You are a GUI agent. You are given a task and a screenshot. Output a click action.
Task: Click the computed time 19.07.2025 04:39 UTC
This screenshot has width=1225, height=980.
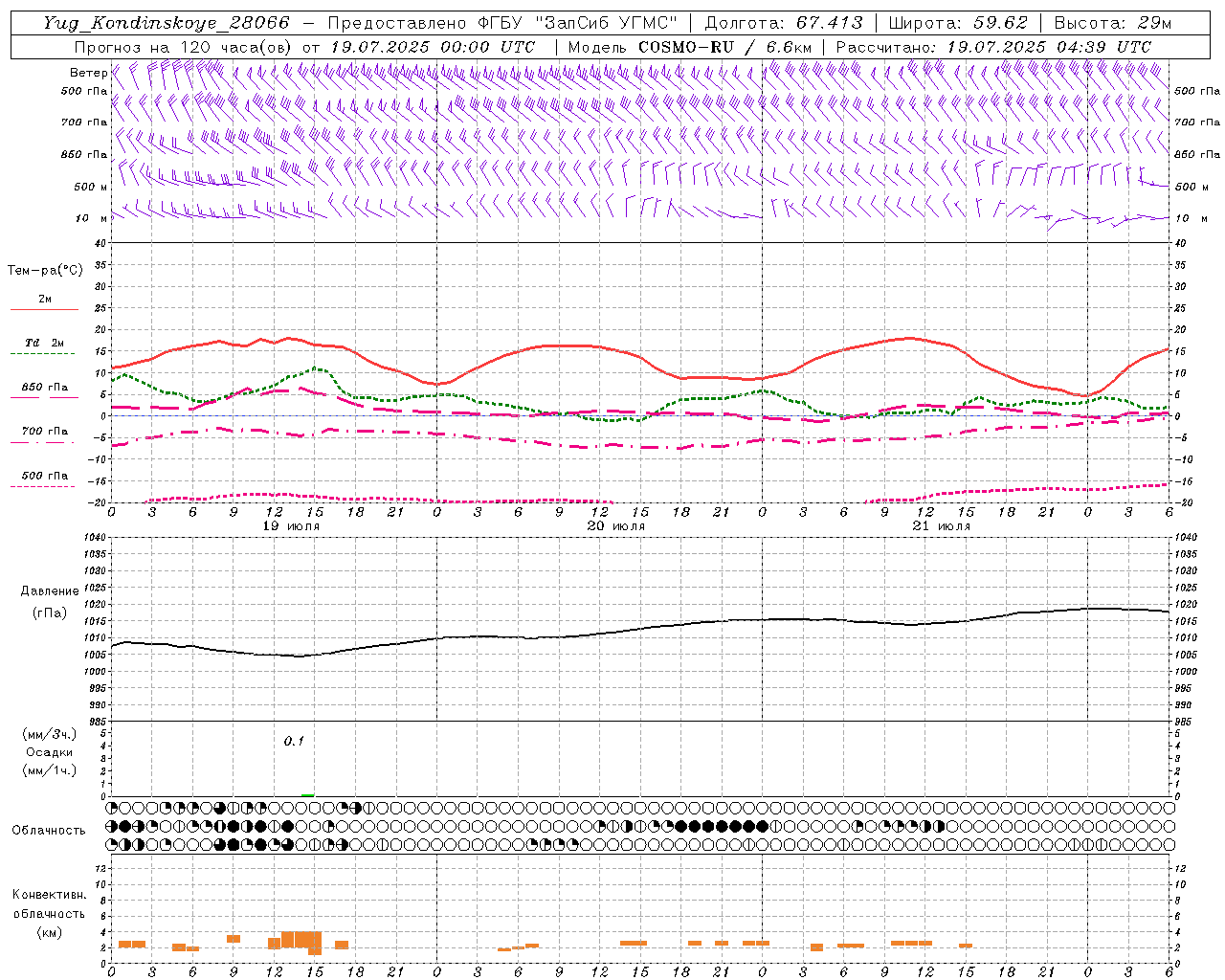click(x=1049, y=47)
